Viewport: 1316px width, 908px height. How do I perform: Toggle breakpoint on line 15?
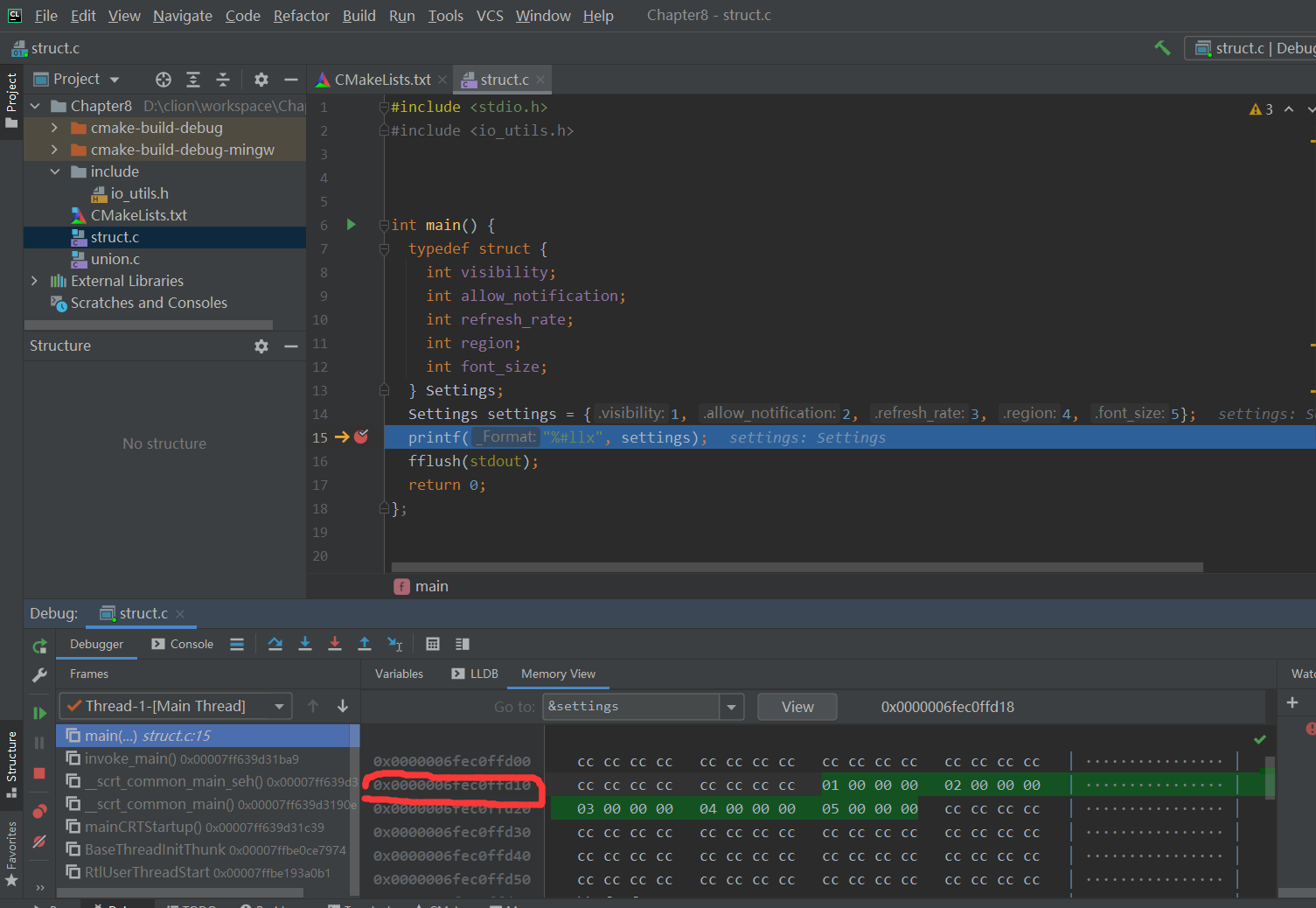(x=361, y=437)
